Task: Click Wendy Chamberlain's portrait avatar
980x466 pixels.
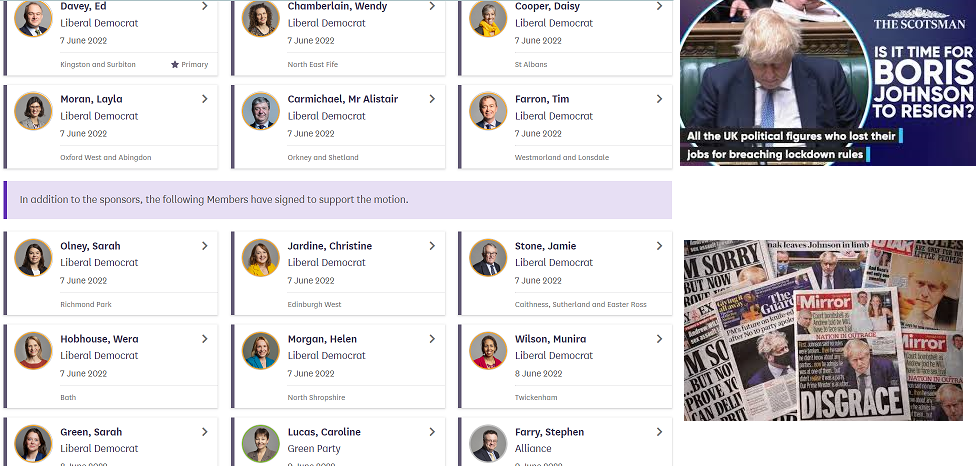Action: click(261, 18)
